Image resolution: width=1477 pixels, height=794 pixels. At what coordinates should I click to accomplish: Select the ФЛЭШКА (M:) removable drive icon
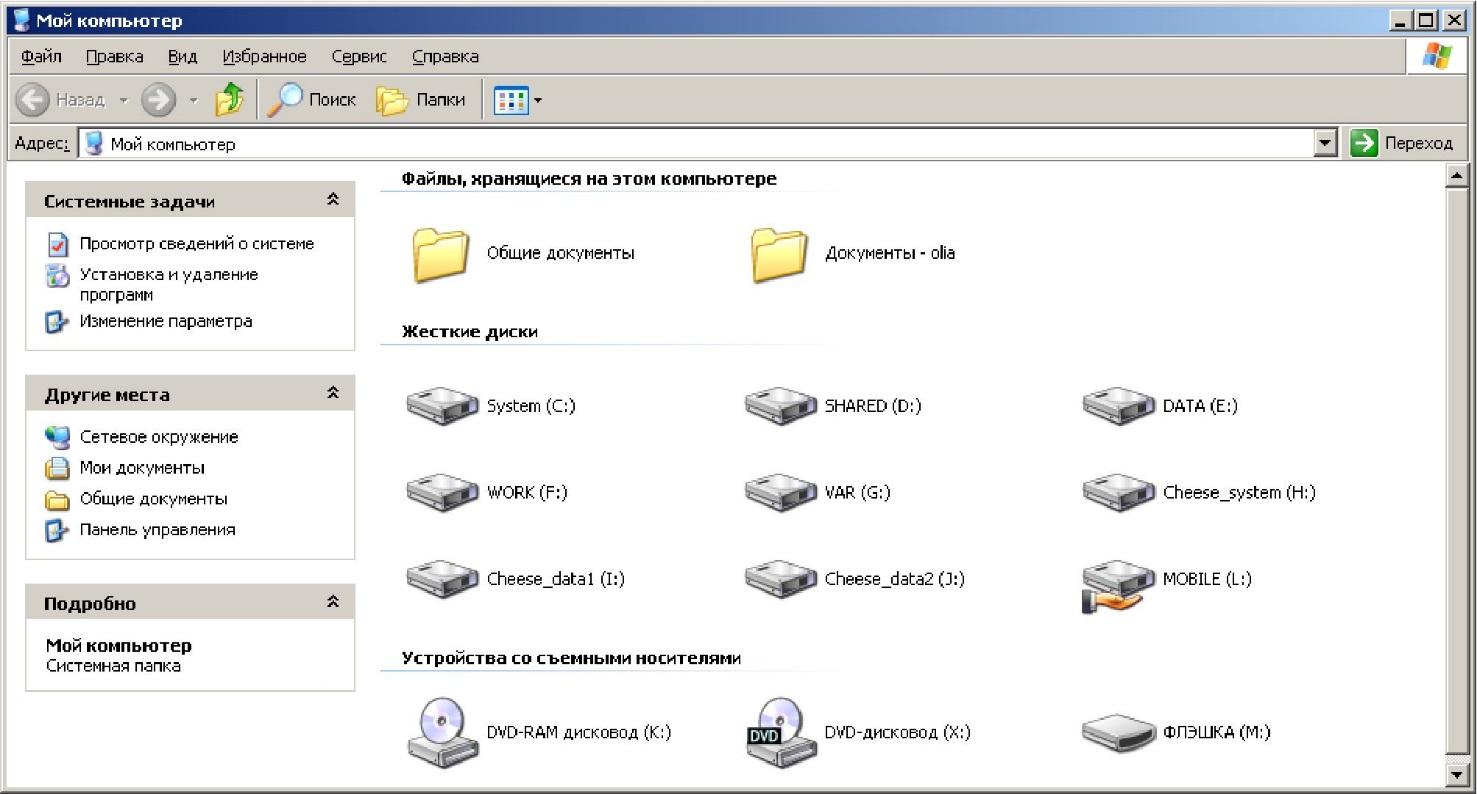pyautogui.click(x=1119, y=732)
